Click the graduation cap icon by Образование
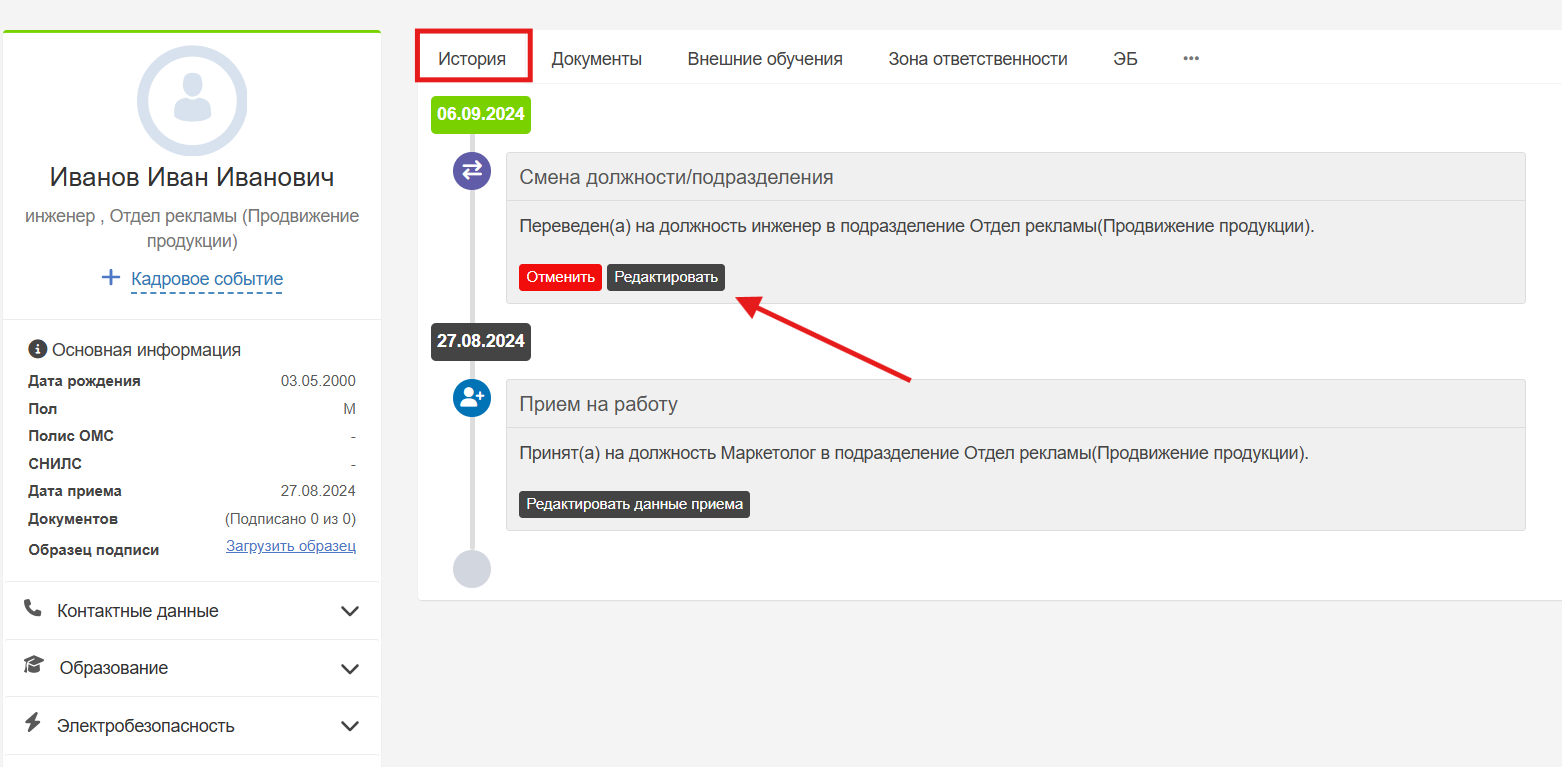1562x767 pixels. [34, 665]
